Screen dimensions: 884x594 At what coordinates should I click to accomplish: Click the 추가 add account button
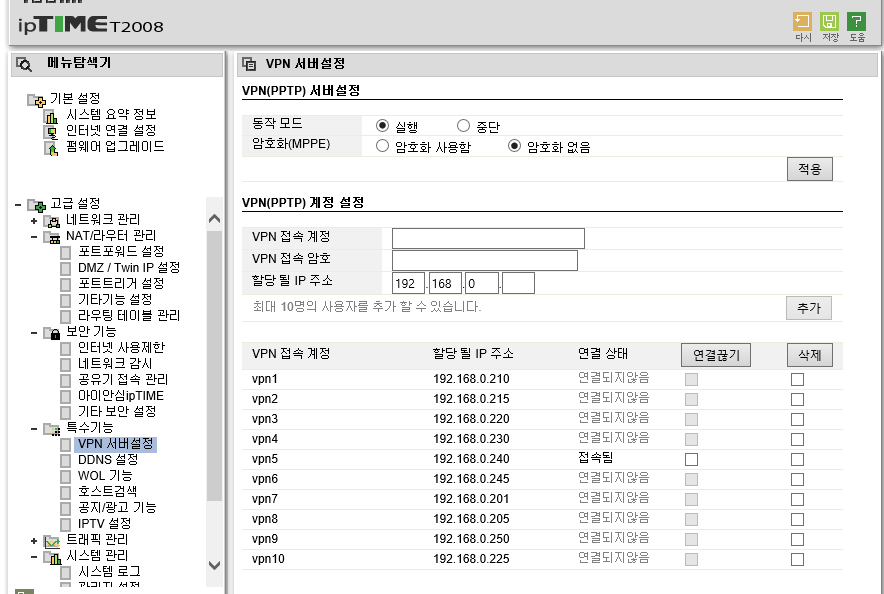(808, 308)
